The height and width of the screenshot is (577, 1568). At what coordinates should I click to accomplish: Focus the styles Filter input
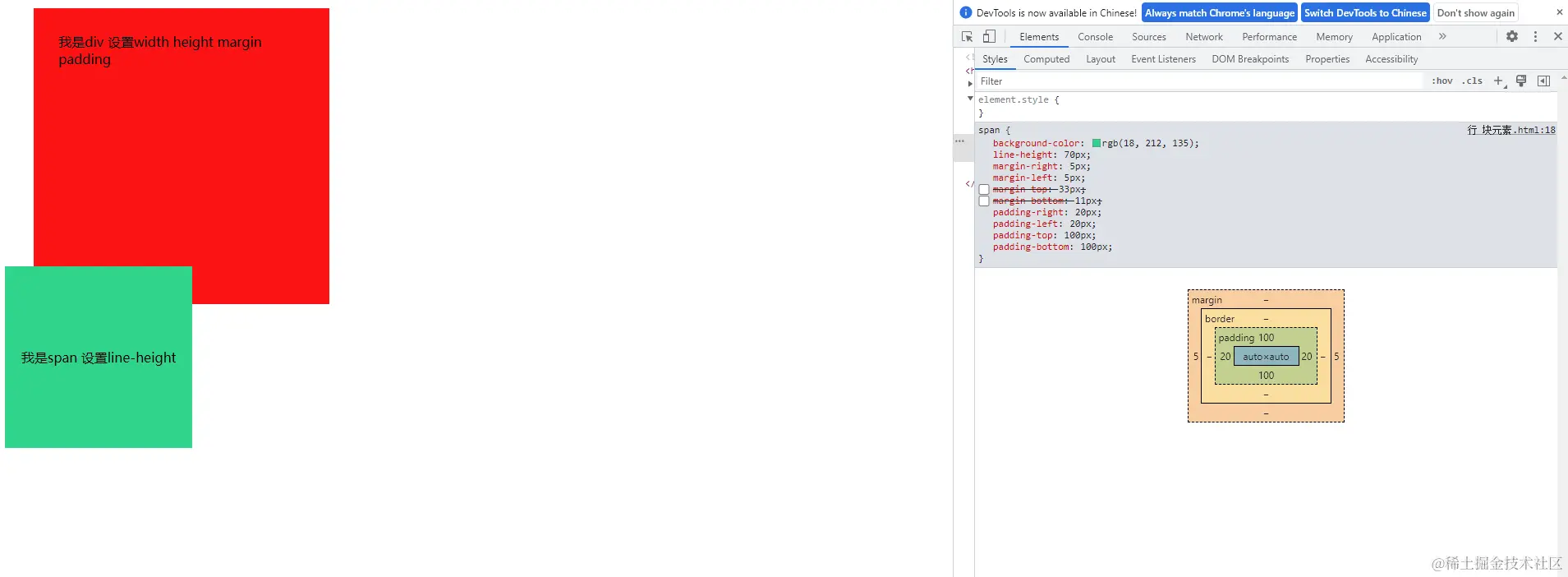point(1199,81)
